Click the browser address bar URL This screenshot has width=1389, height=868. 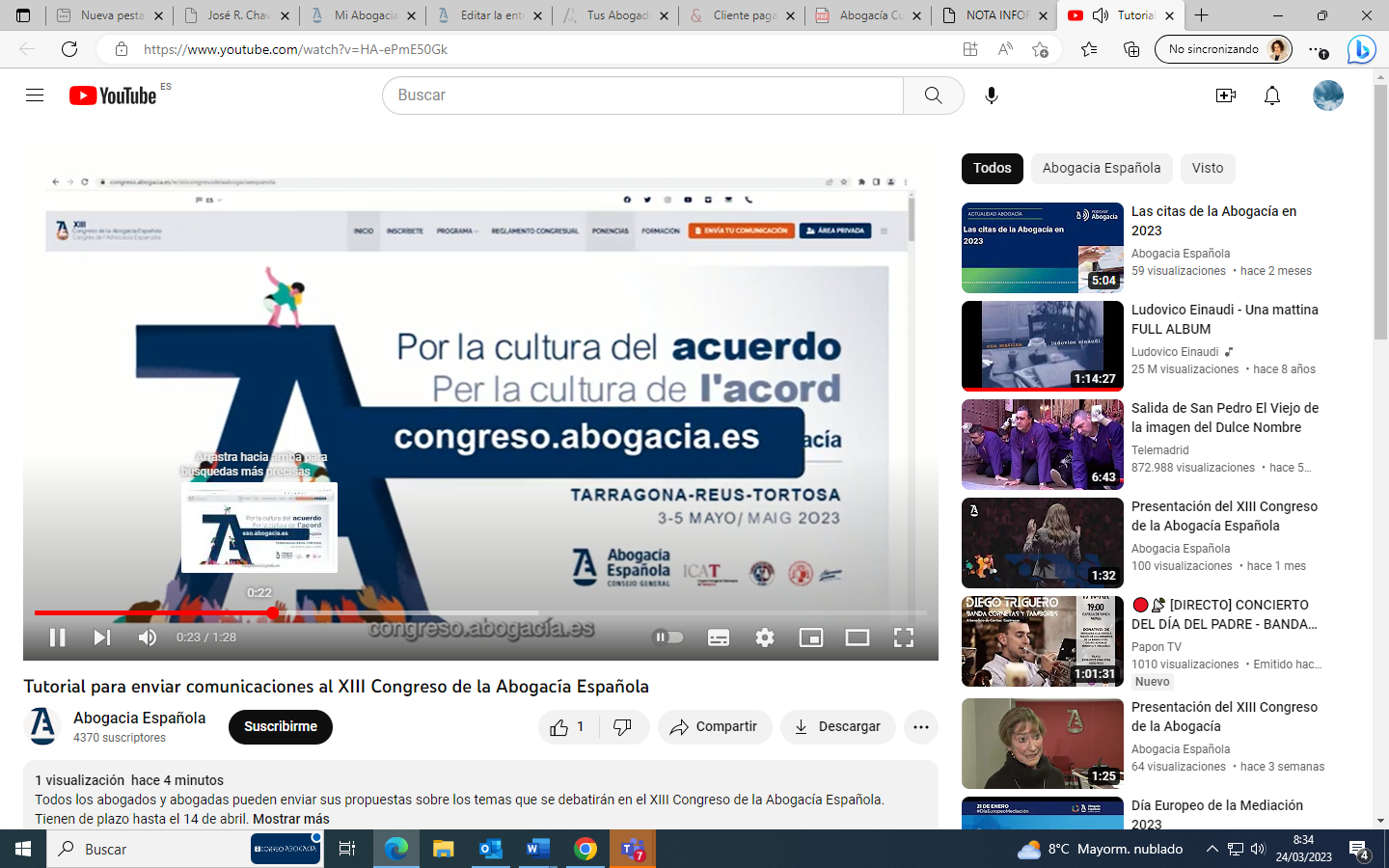click(x=295, y=49)
